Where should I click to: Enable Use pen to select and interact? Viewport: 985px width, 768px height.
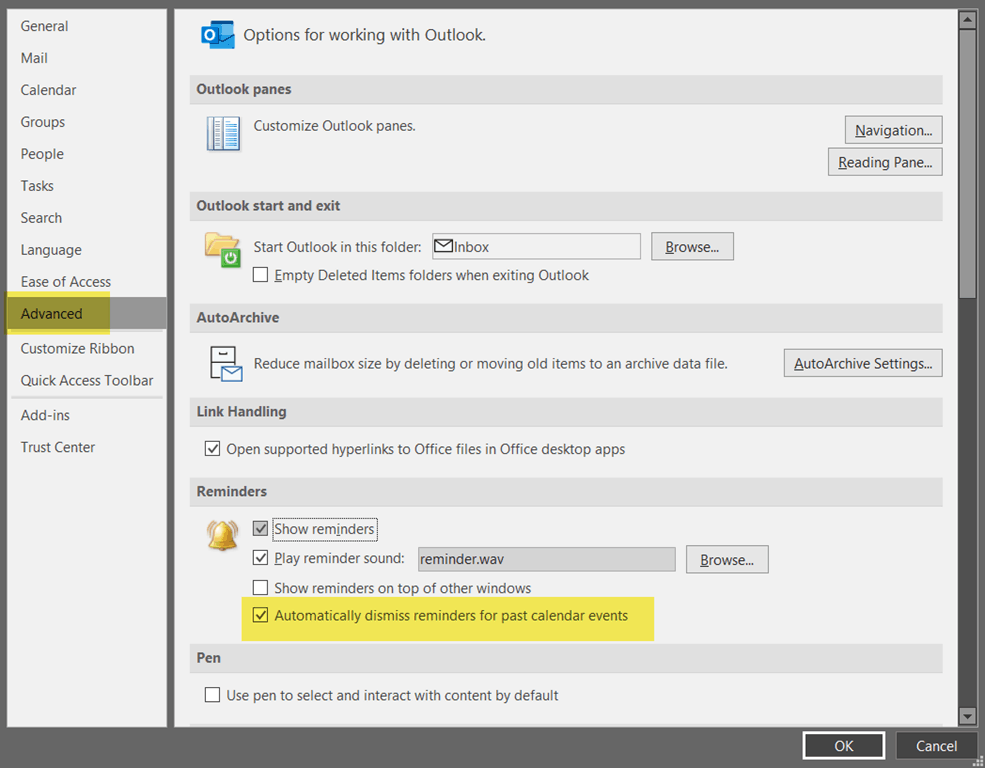coord(212,695)
